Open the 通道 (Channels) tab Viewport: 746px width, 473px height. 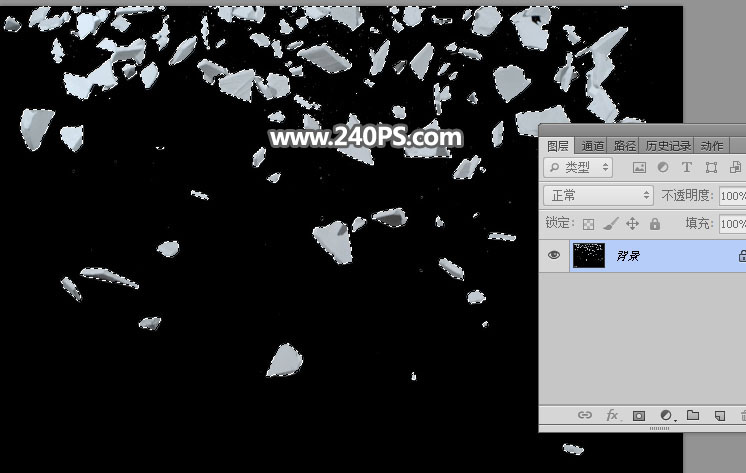(592, 146)
